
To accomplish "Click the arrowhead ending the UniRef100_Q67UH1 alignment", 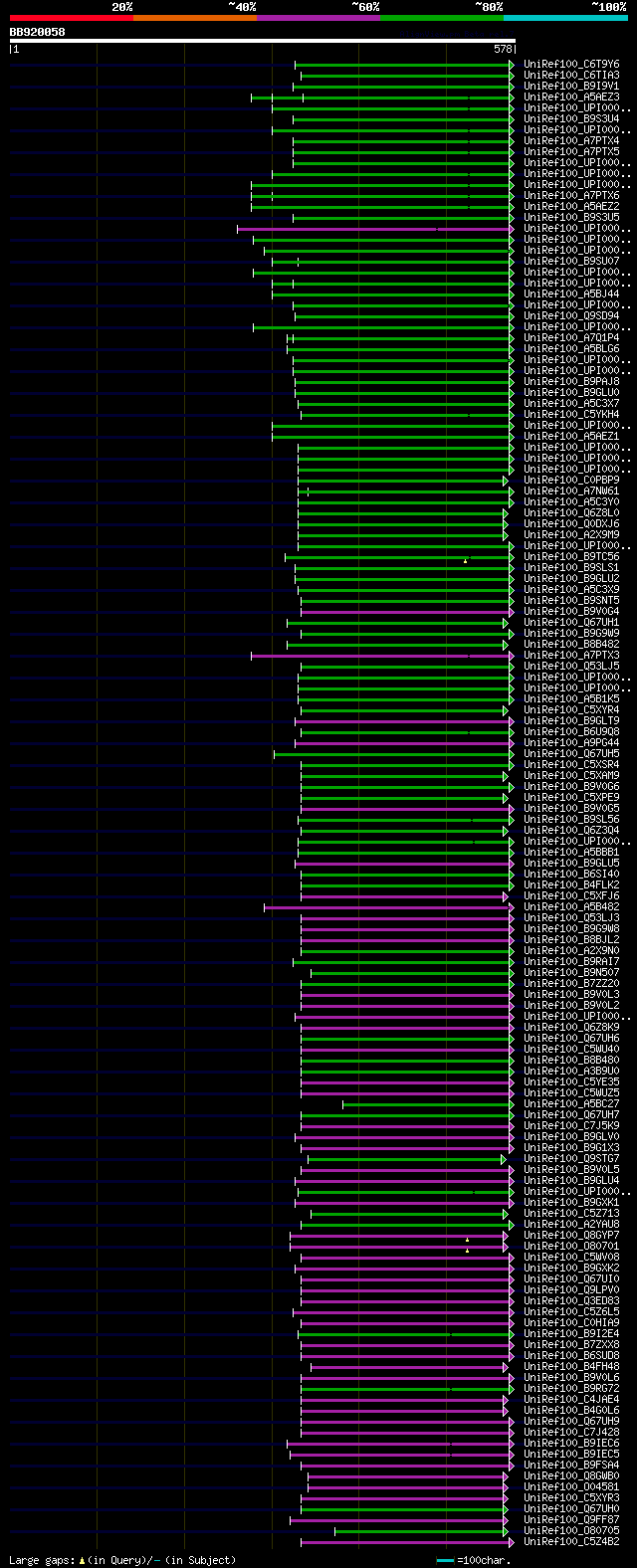I will point(506,623).
